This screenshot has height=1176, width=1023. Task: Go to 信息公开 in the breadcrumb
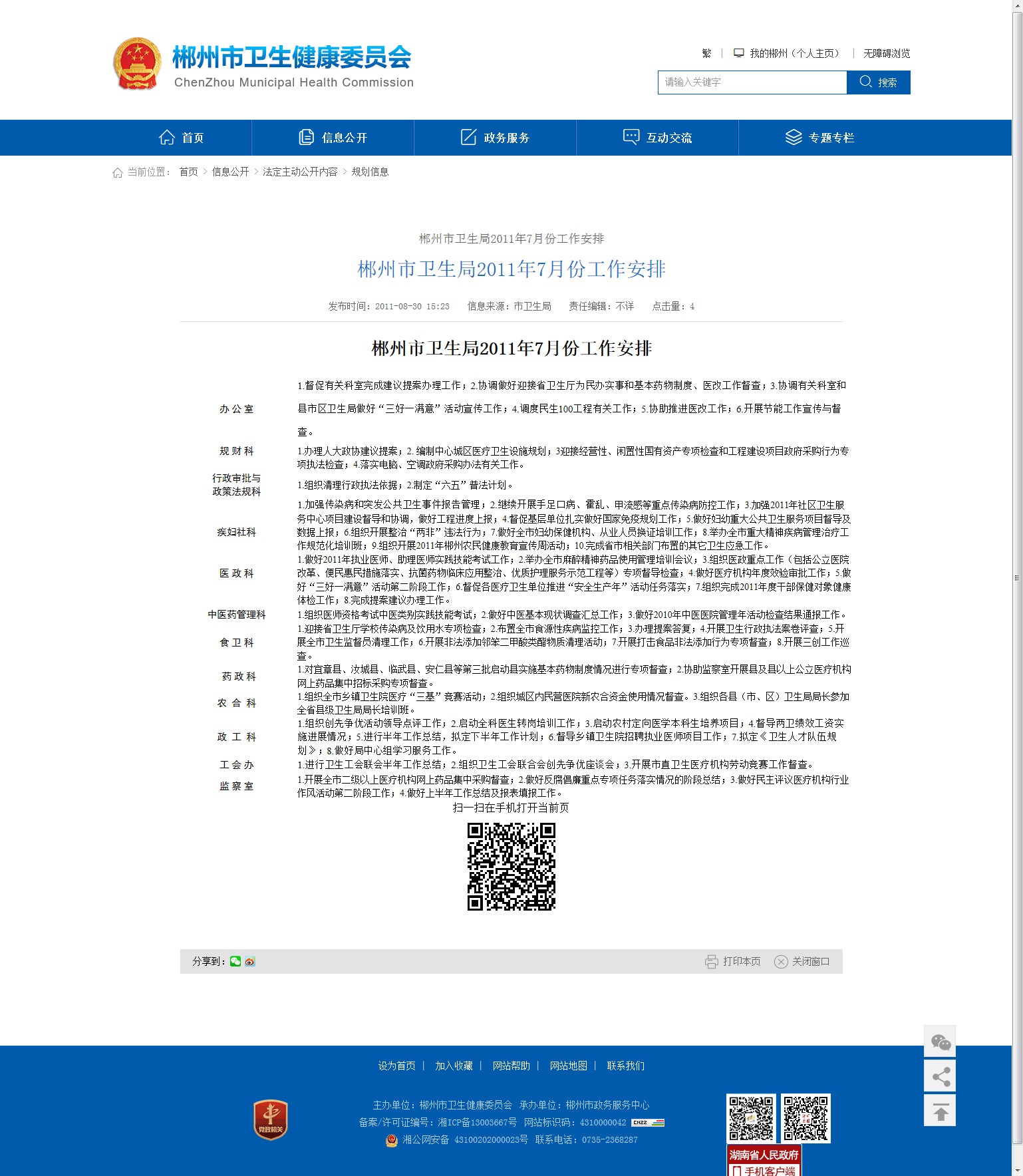230,172
